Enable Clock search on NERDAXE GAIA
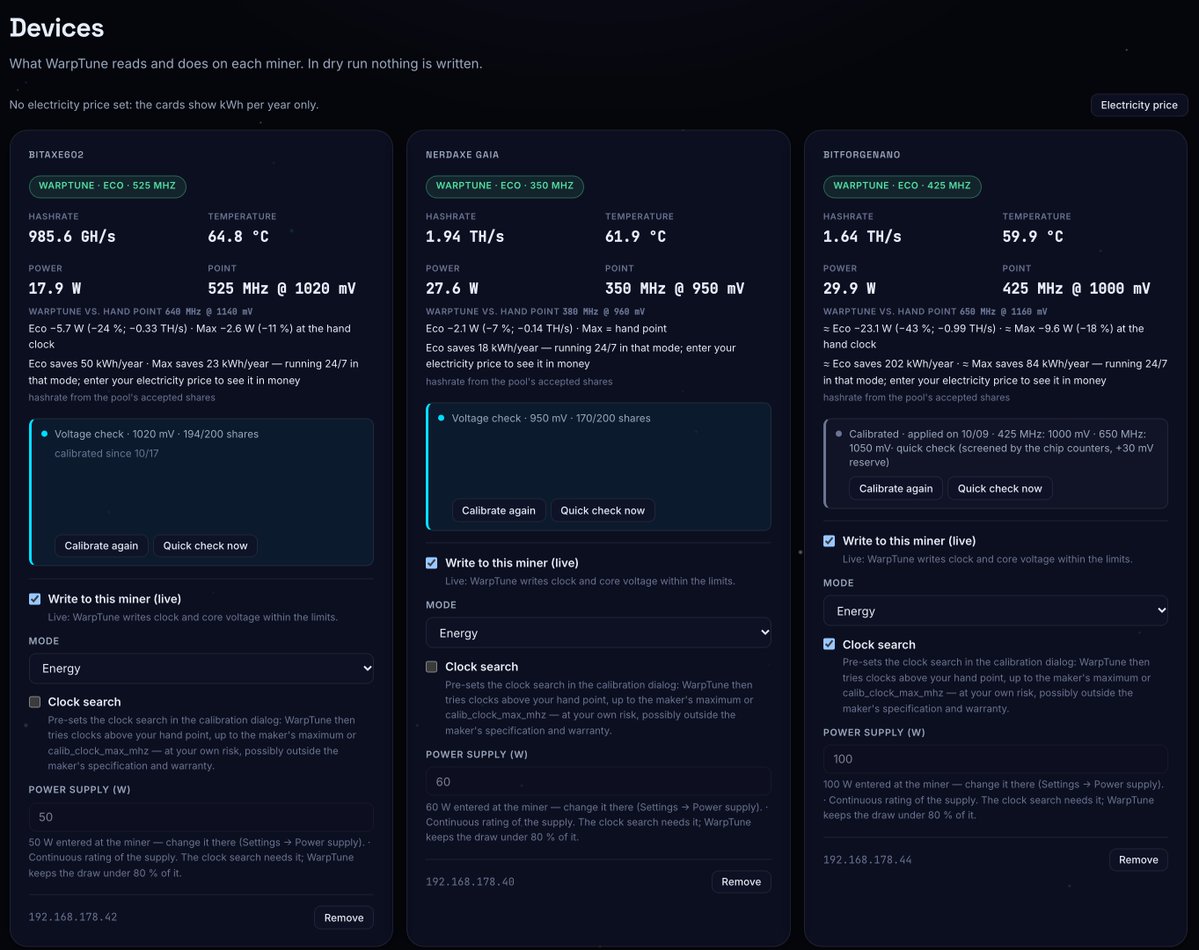 pyautogui.click(x=431, y=667)
